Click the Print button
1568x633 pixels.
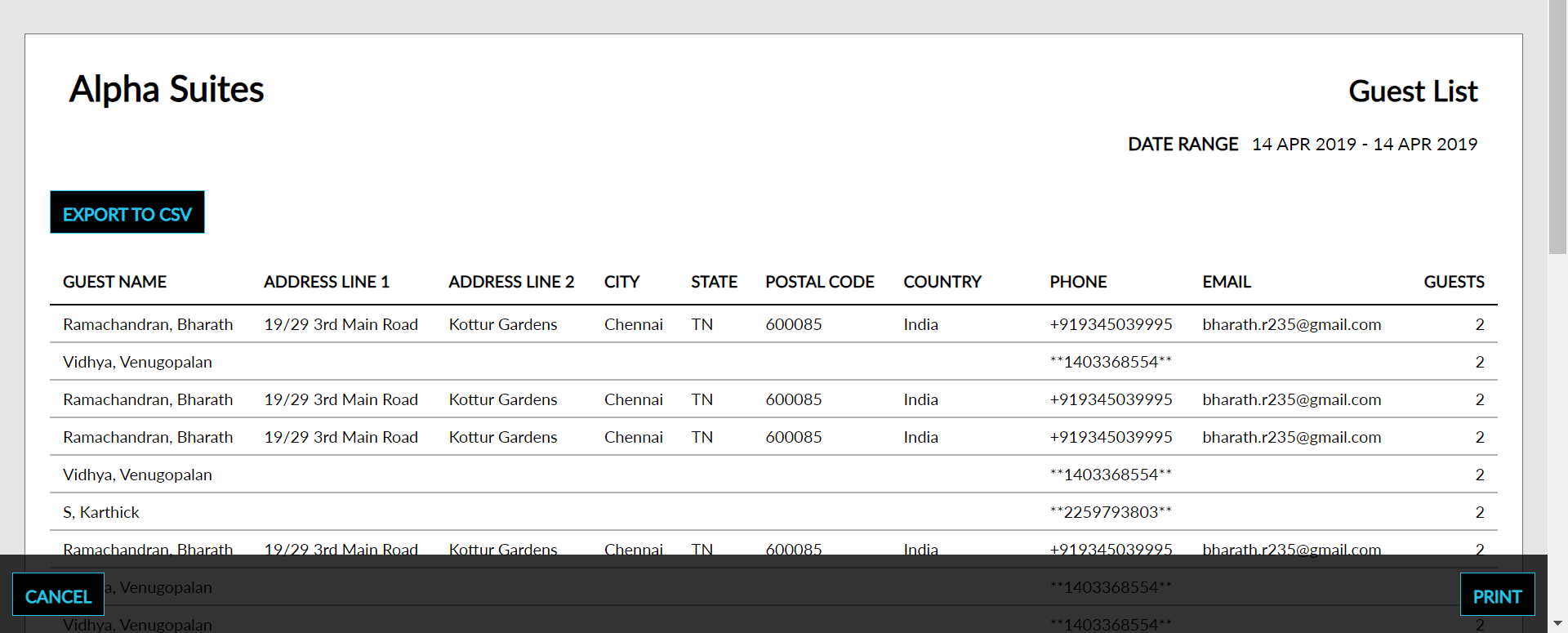point(1497,594)
